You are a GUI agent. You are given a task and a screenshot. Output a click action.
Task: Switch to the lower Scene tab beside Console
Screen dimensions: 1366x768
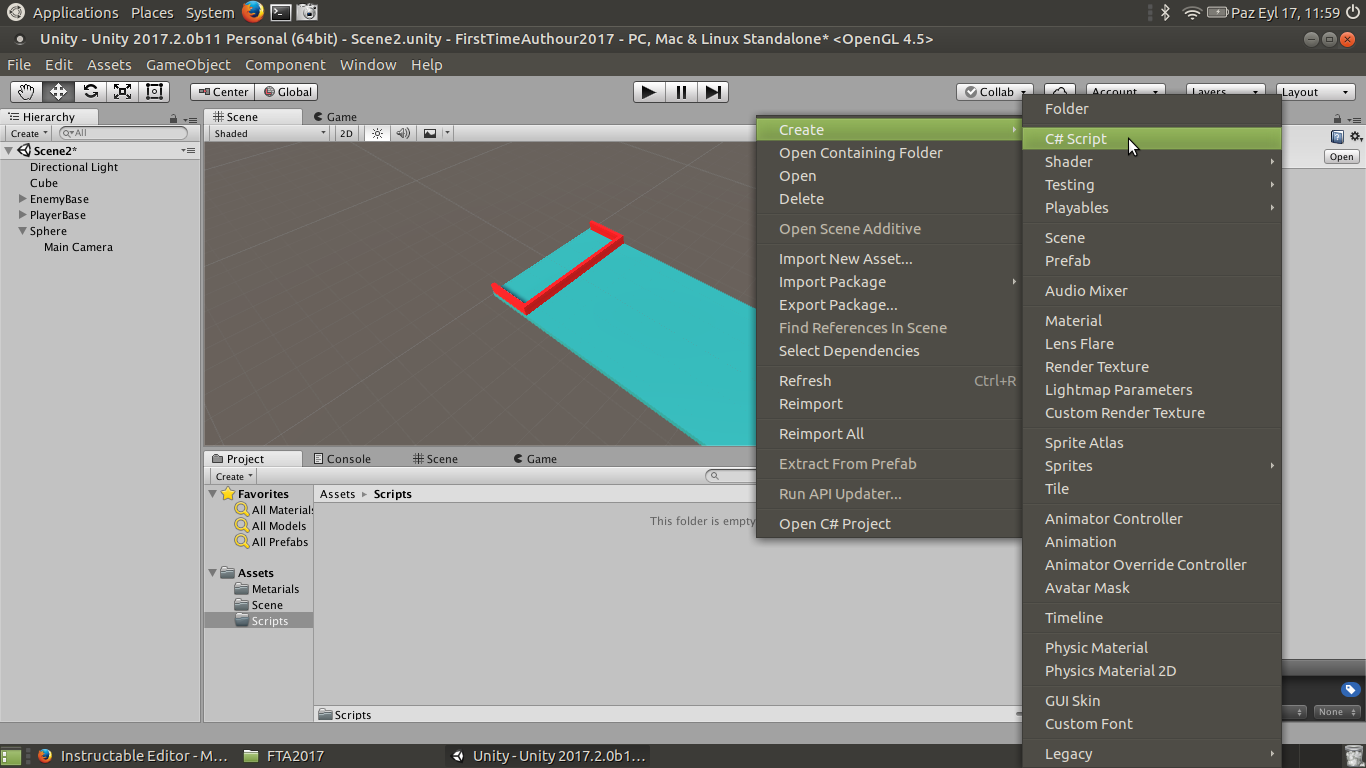435,459
